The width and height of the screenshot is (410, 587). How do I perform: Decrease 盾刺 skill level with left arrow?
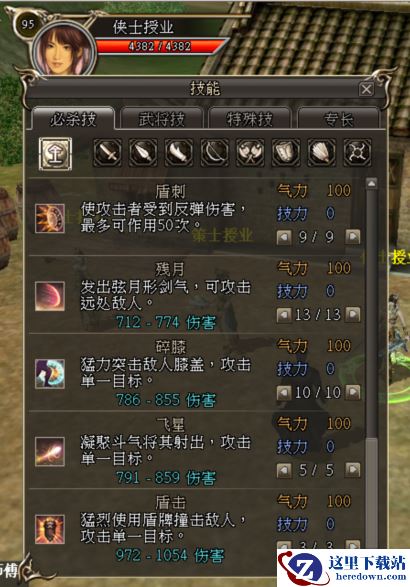point(284,237)
